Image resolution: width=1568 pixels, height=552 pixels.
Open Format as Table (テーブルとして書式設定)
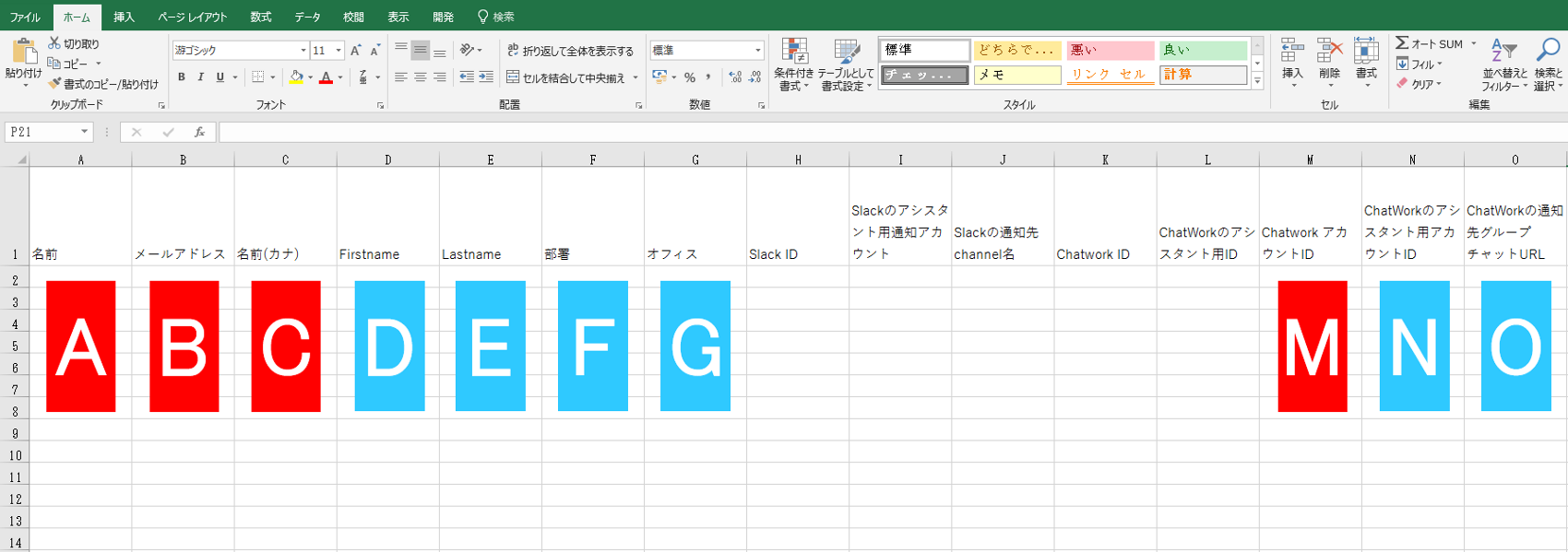coord(846,65)
